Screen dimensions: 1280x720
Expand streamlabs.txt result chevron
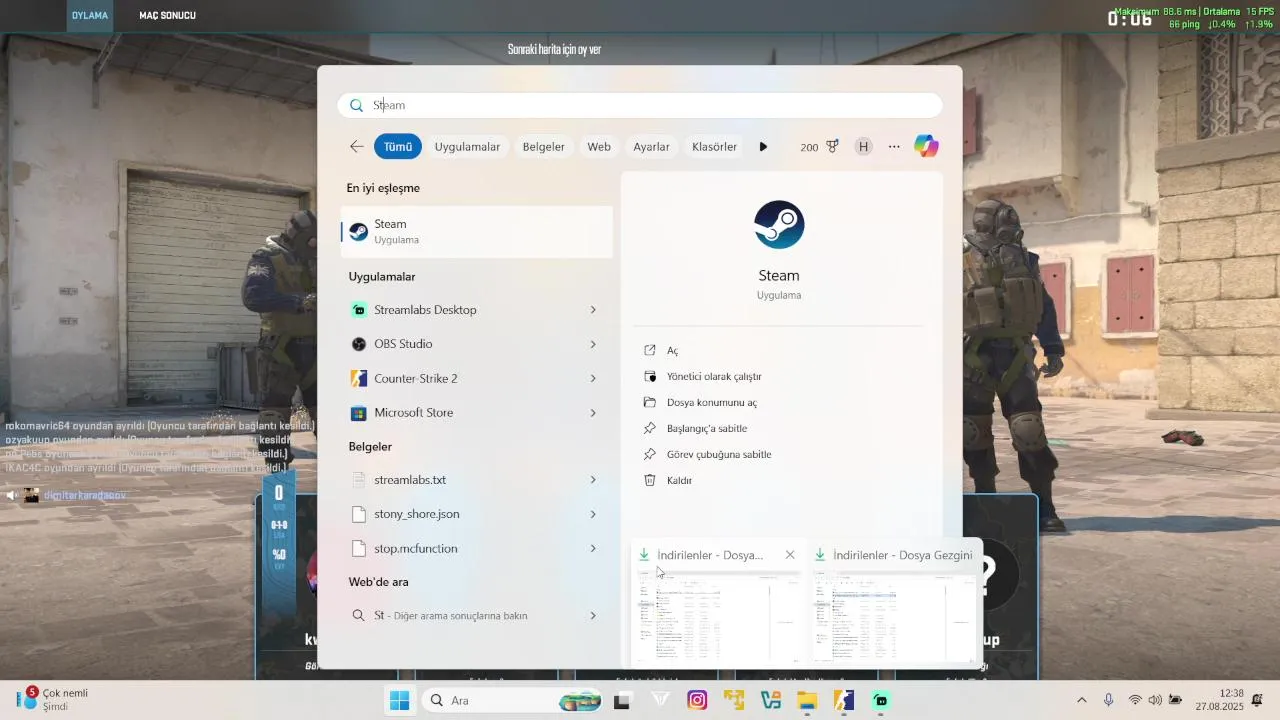coord(593,480)
